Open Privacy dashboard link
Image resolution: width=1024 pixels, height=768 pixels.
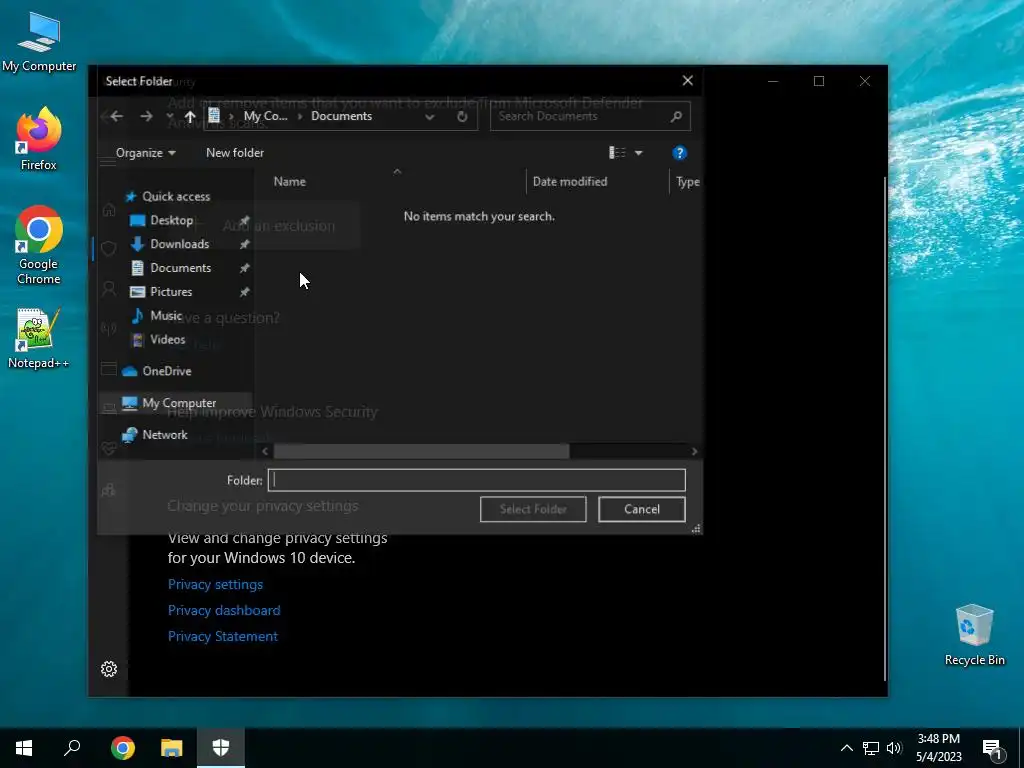[224, 611]
